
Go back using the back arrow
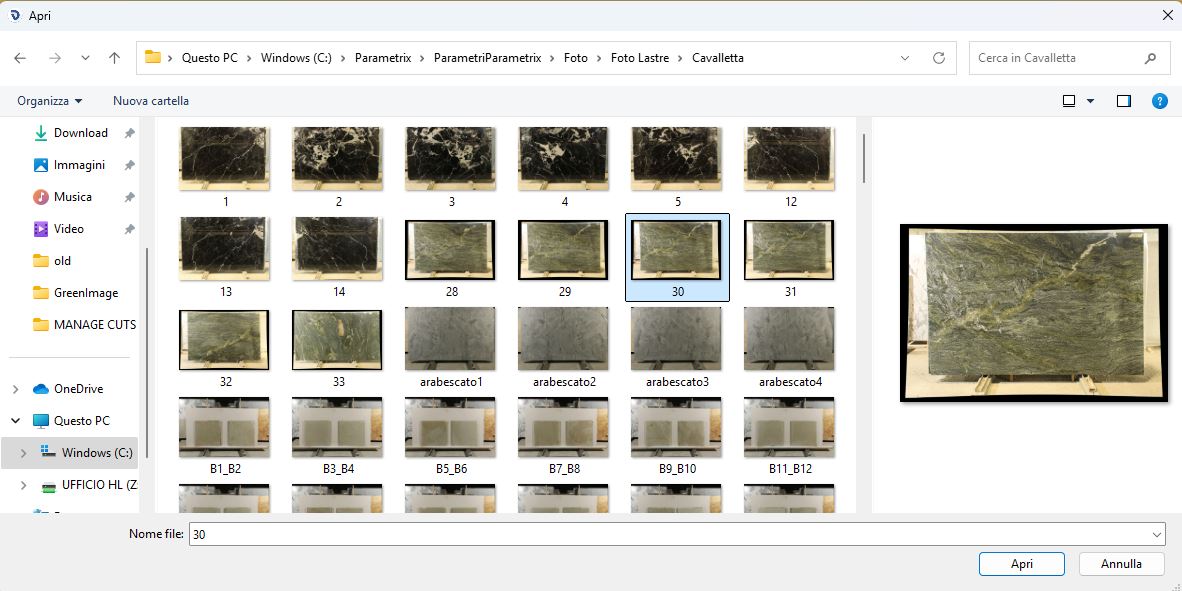coord(20,58)
